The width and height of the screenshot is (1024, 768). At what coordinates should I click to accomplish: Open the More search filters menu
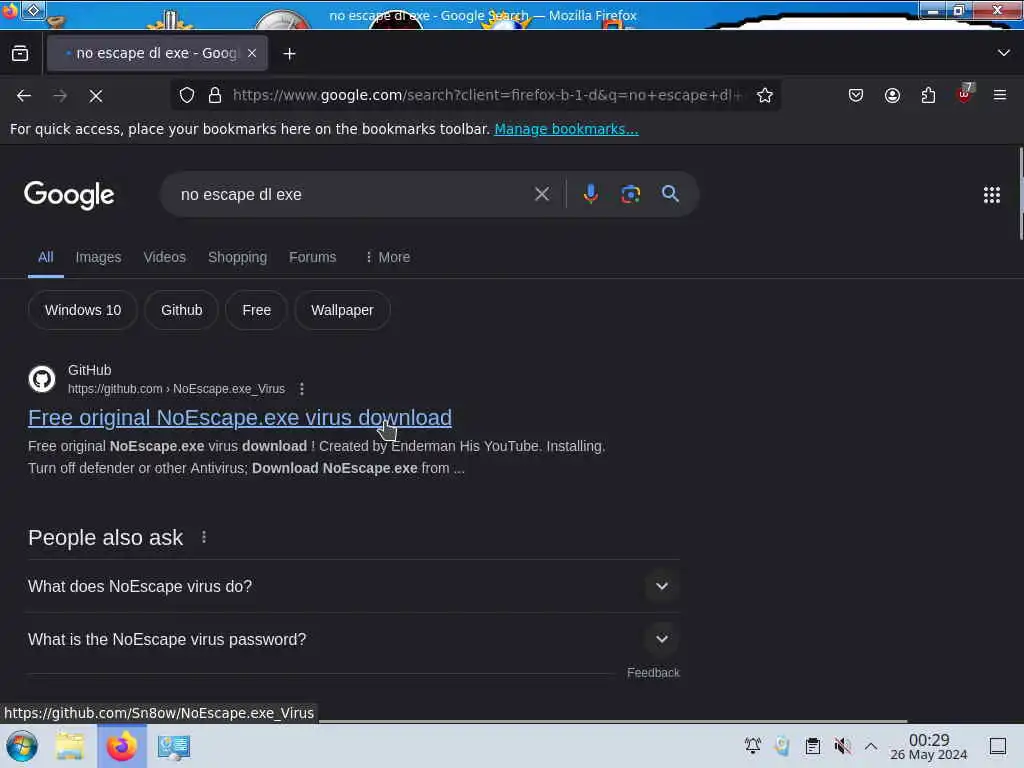(x=388, y=257)
